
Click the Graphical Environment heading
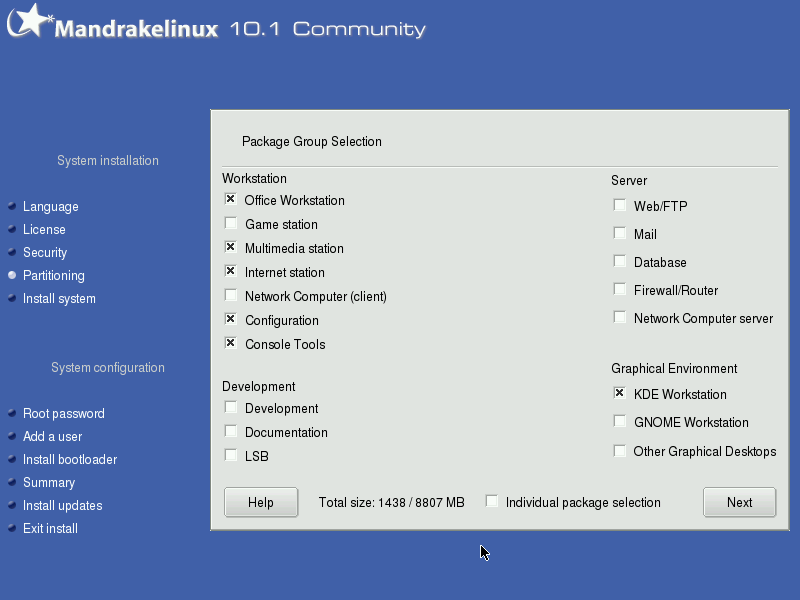point(674,368)
